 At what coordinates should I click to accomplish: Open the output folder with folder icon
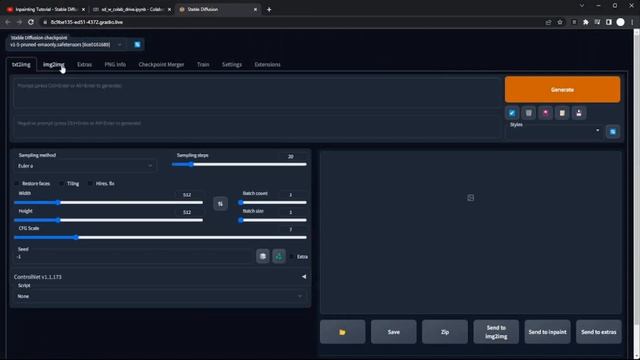click(342, 332)
